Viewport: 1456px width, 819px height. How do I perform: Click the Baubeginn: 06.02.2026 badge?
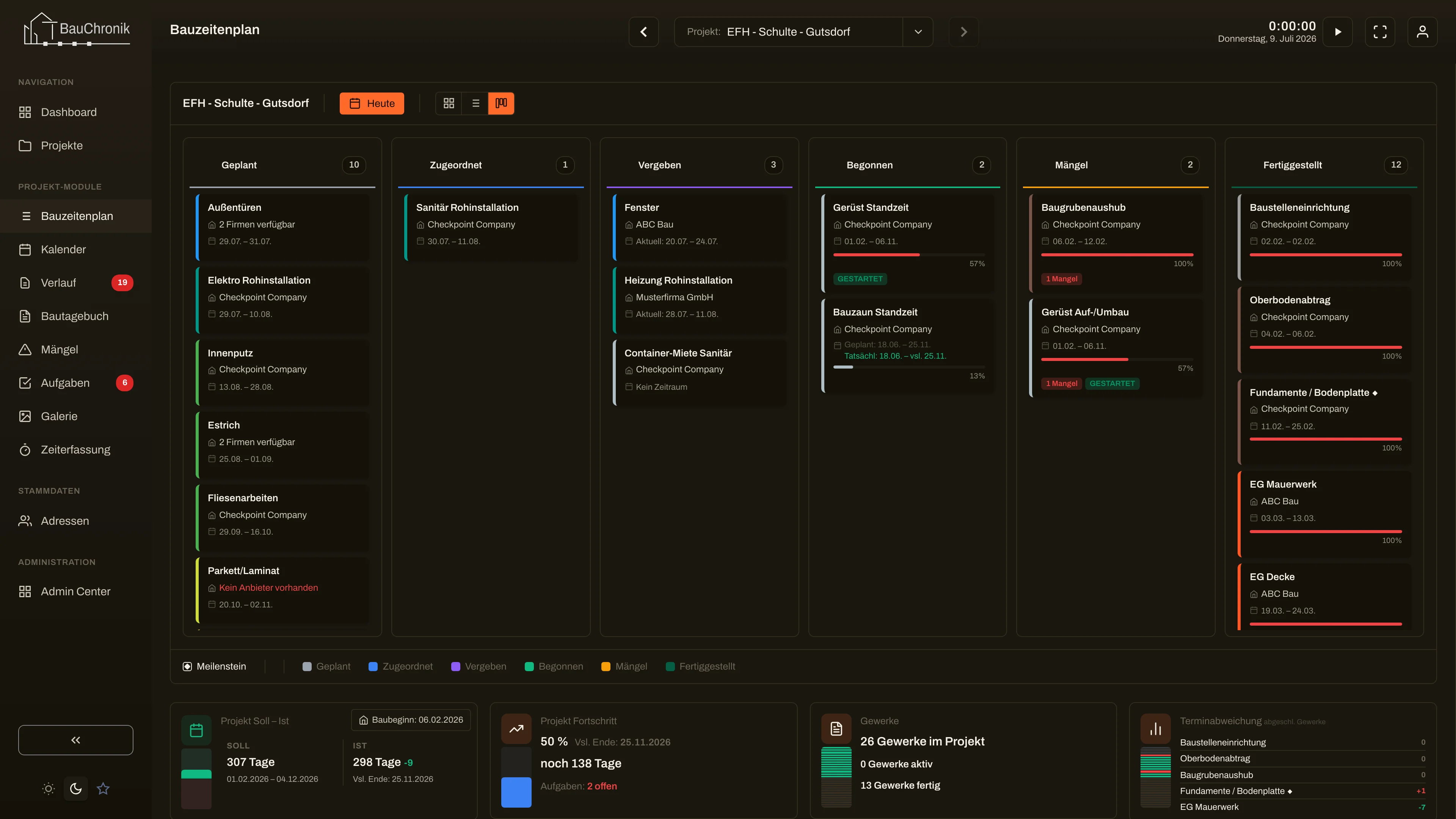[411, 720]
